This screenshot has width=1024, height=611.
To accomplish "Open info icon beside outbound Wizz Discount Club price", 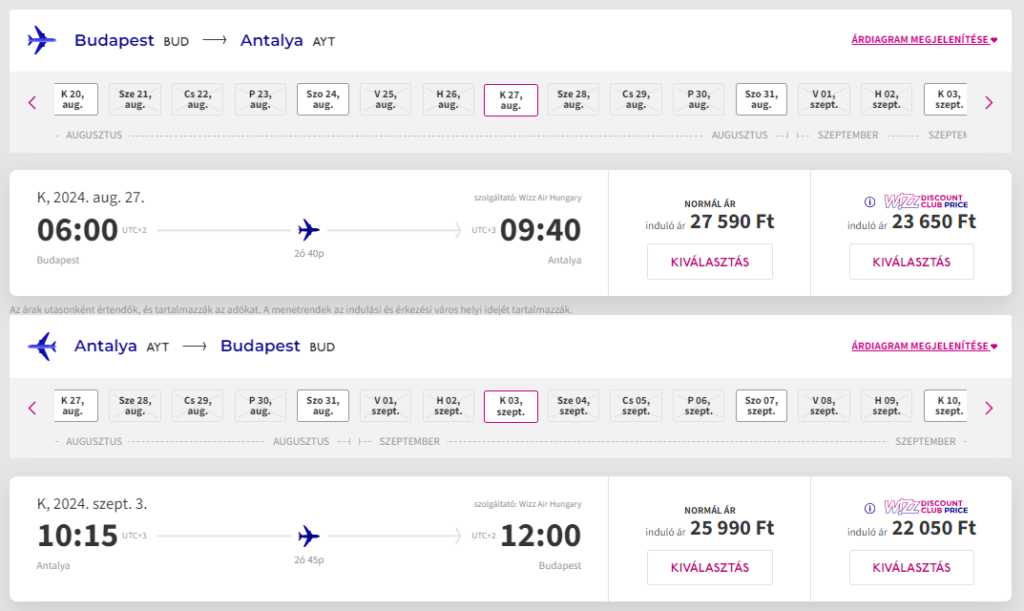I will pyautogui.click(x=870, y=202).
